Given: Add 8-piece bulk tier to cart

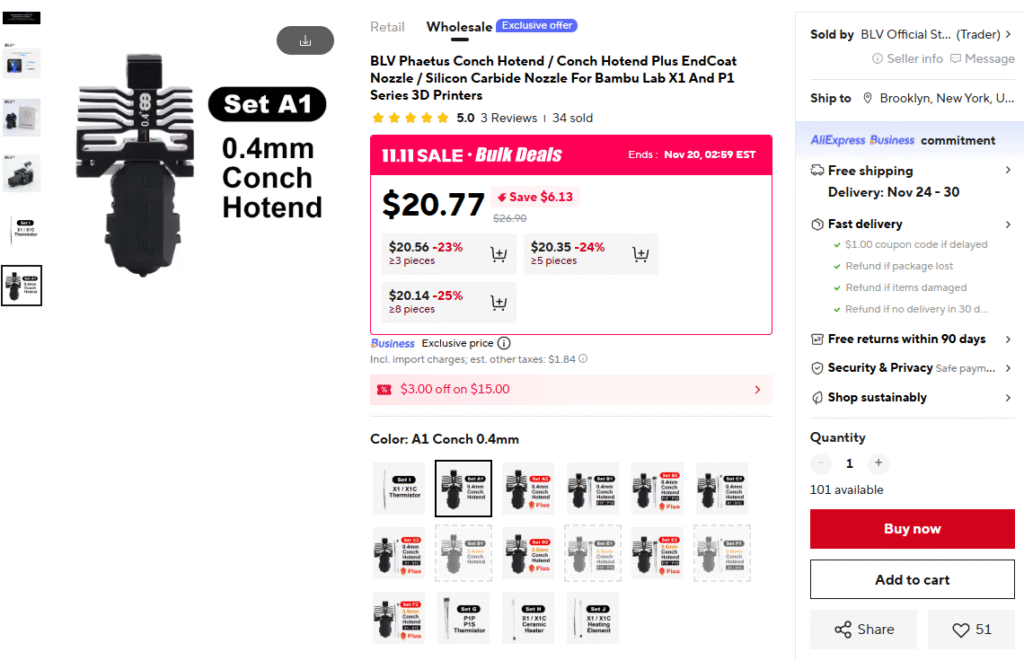Looking at the screenshot, I should [x=499, y=302].
